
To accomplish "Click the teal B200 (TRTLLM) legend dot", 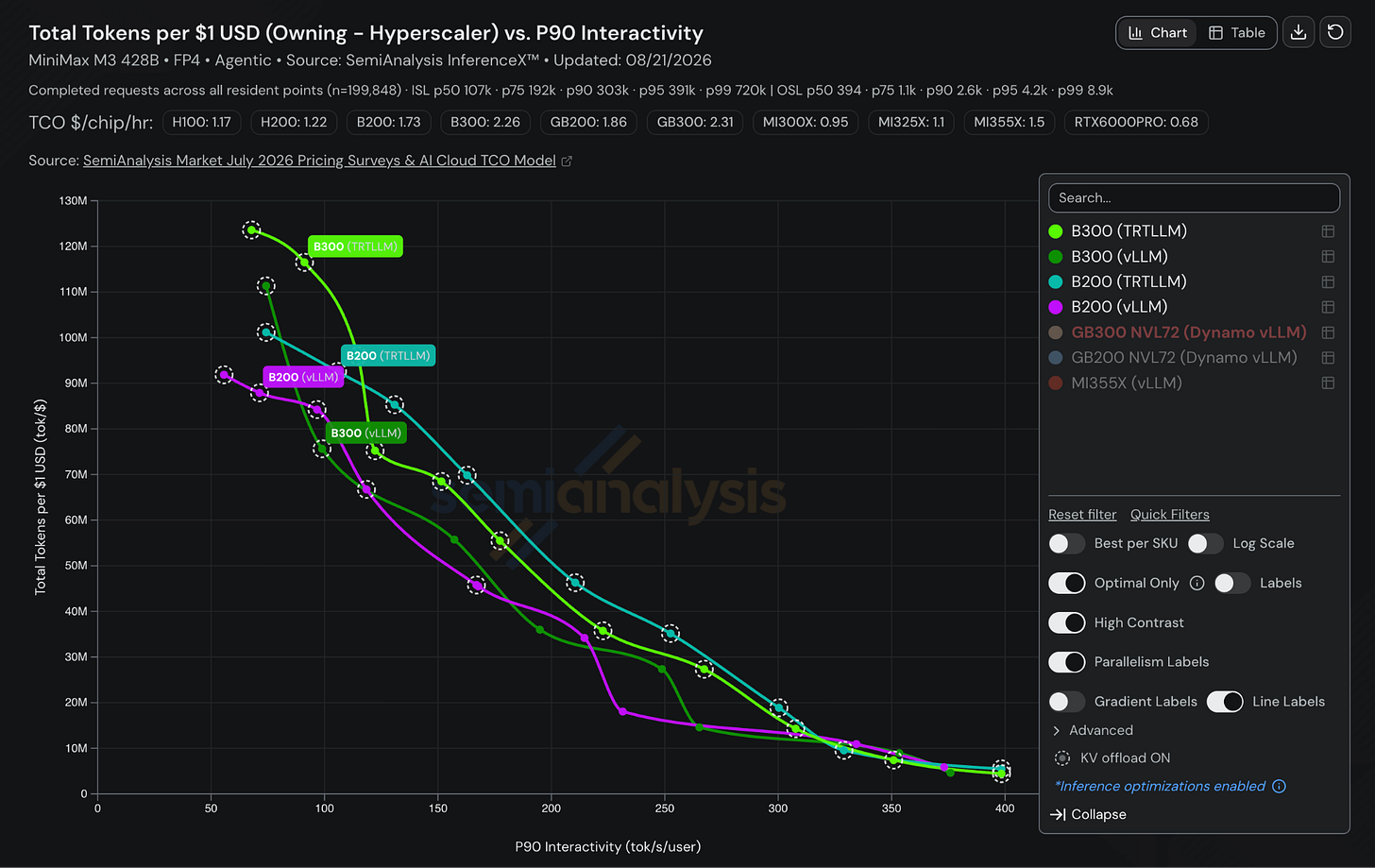I will click(1056, 281).
